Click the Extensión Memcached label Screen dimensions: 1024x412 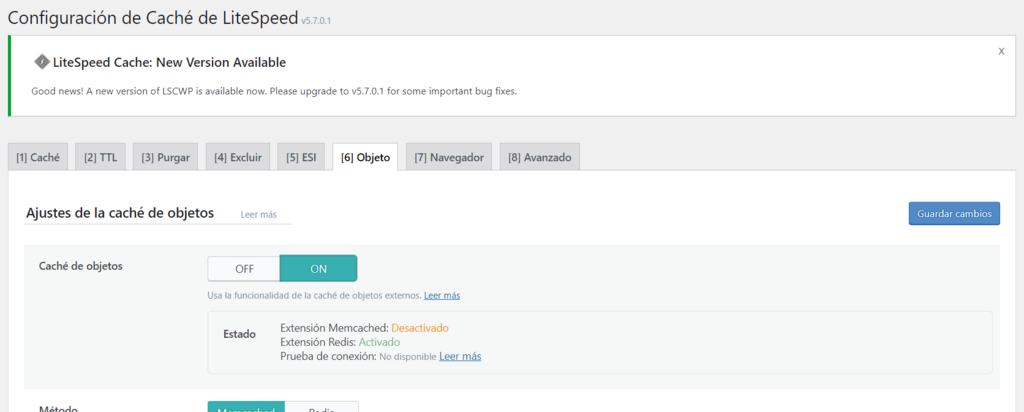[334, 328]
